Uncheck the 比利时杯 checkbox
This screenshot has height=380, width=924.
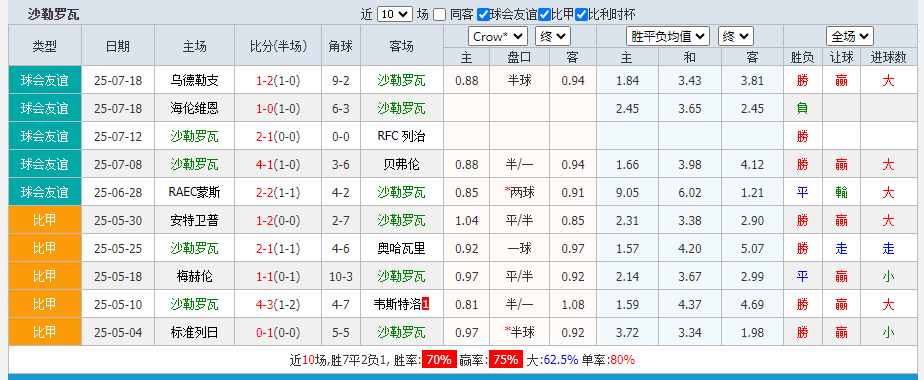pos(581,15)
